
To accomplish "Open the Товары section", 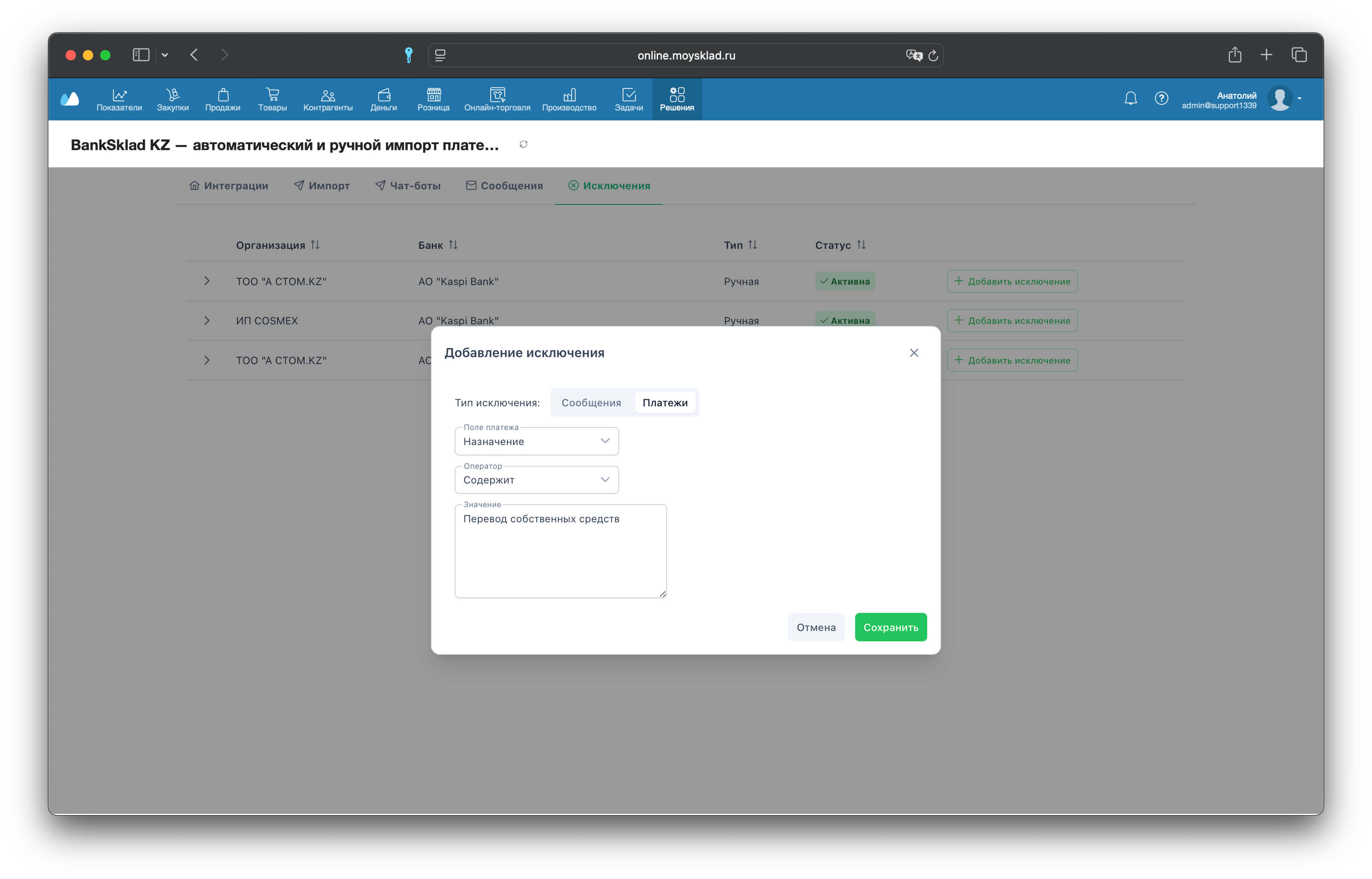I will pyautogui.click(x=272, y=99).
